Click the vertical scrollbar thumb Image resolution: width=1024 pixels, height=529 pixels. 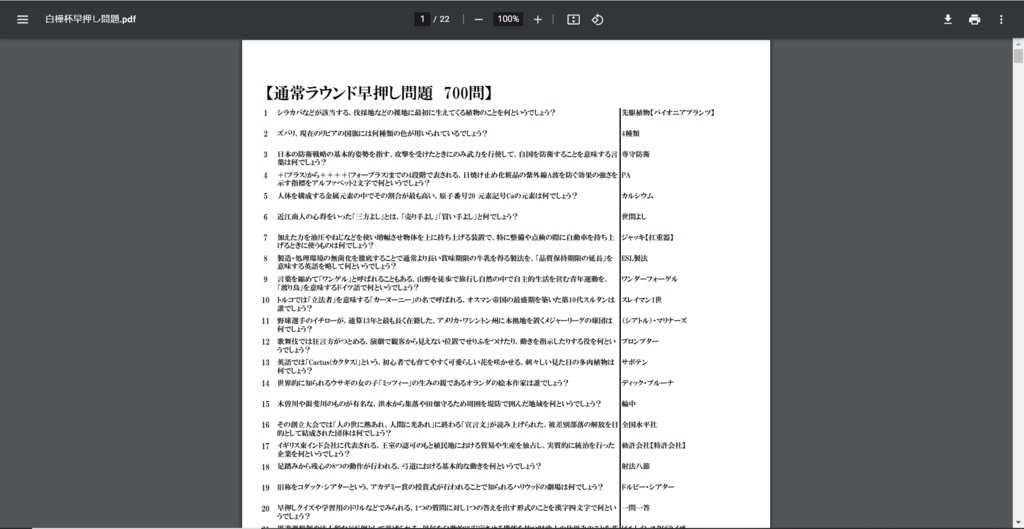[x=1018, y=56]
